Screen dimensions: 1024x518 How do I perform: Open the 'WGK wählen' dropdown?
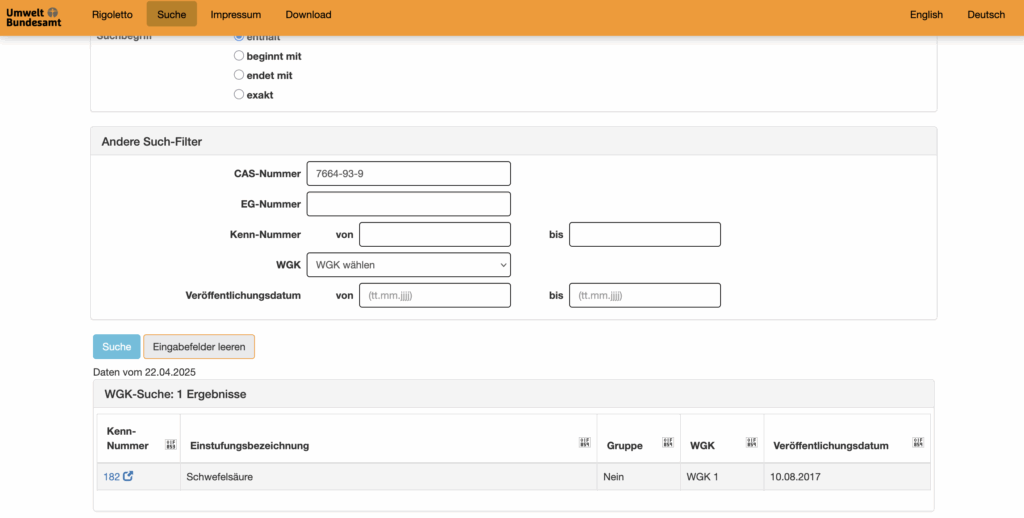click(x=408, y=265)
